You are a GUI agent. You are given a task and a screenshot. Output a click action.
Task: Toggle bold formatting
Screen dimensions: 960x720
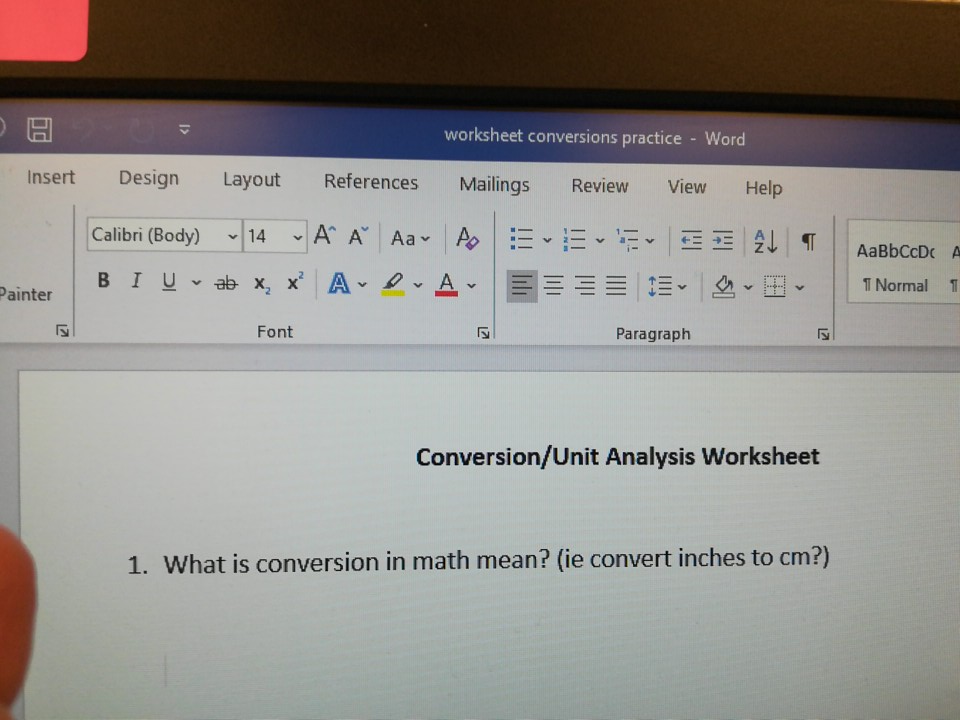(103, 282)
